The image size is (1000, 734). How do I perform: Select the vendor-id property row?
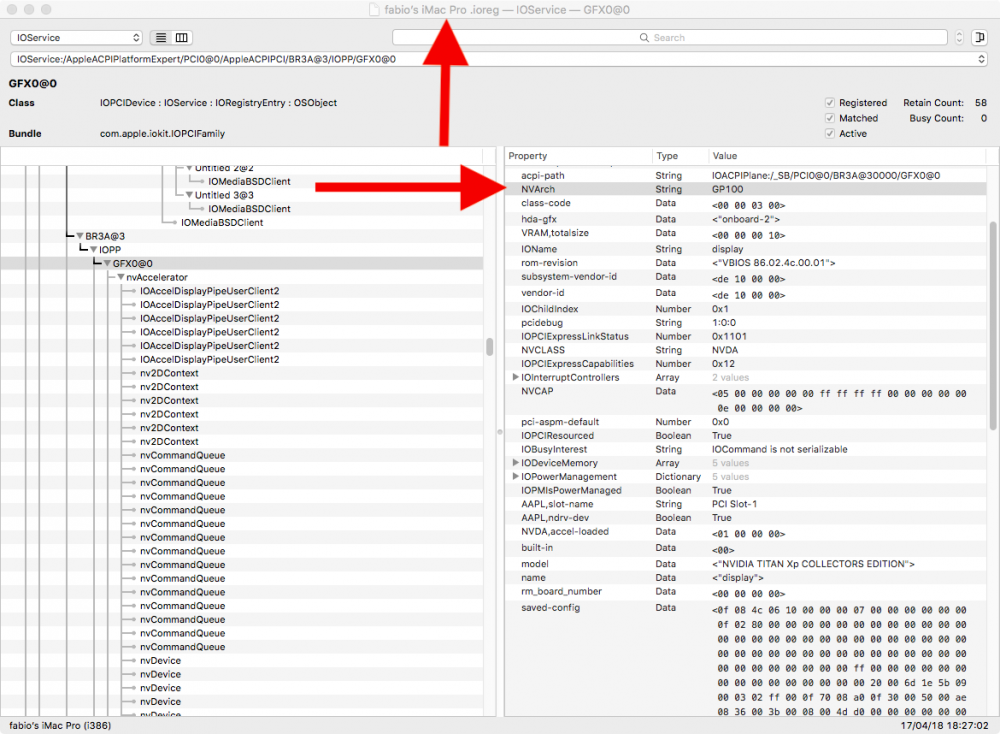point(746,294)
